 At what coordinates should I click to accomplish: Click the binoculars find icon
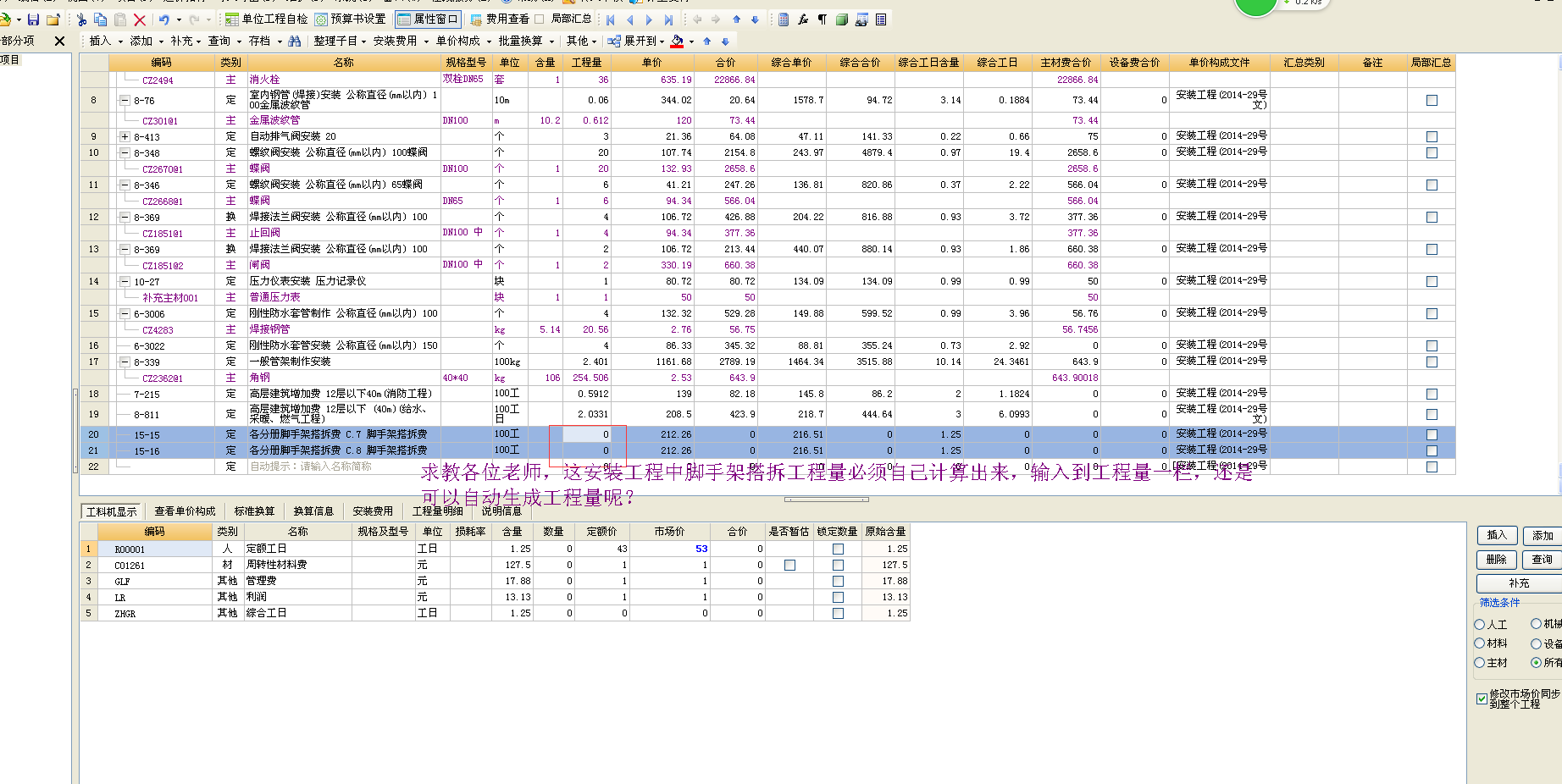[x=294, y=41]
